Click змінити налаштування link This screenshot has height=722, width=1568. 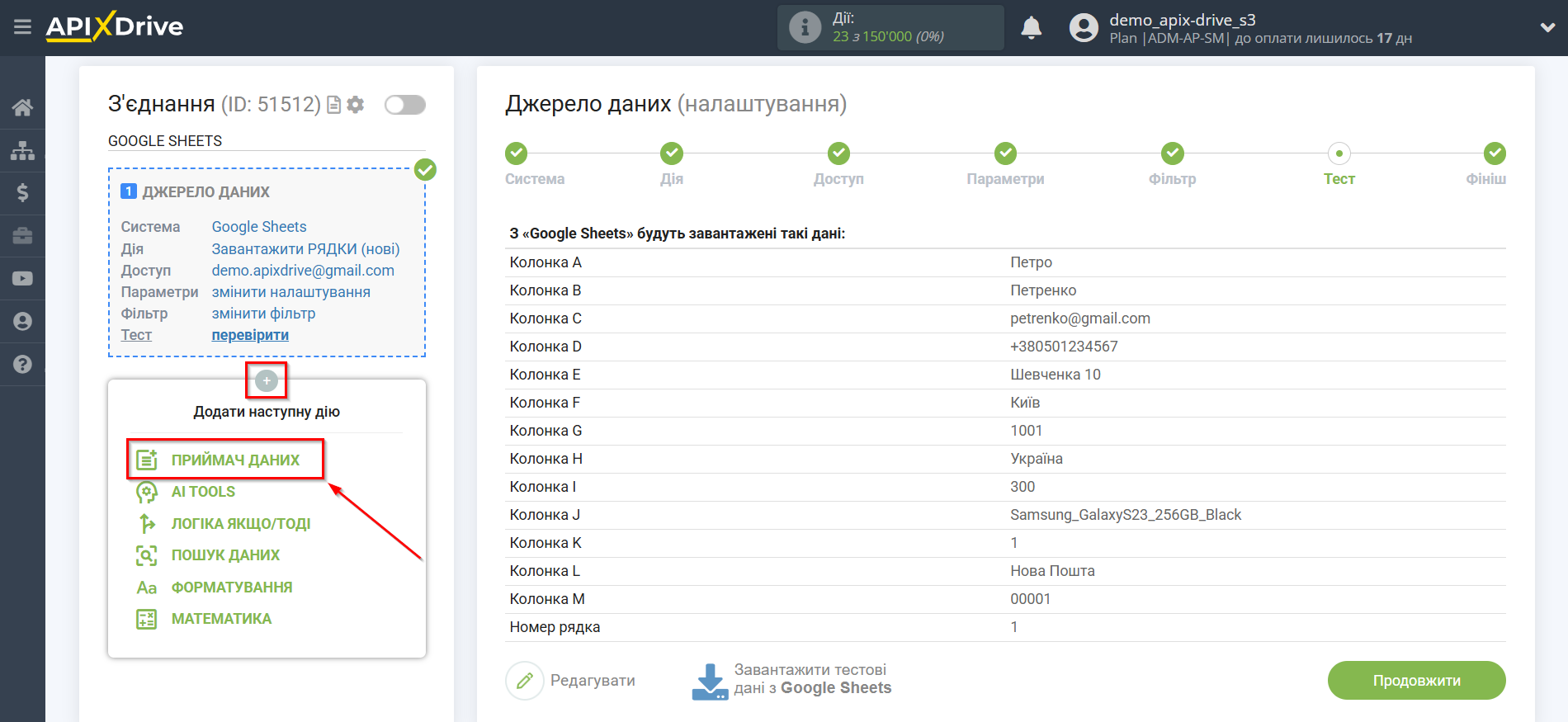290,291
